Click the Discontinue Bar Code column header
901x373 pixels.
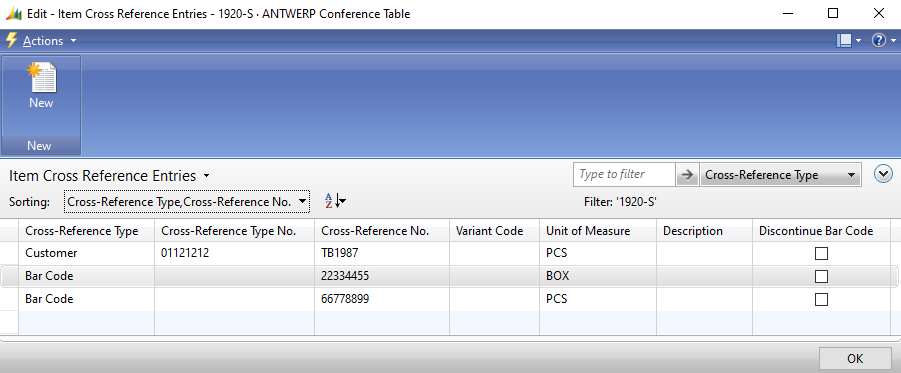click(822, 231)
